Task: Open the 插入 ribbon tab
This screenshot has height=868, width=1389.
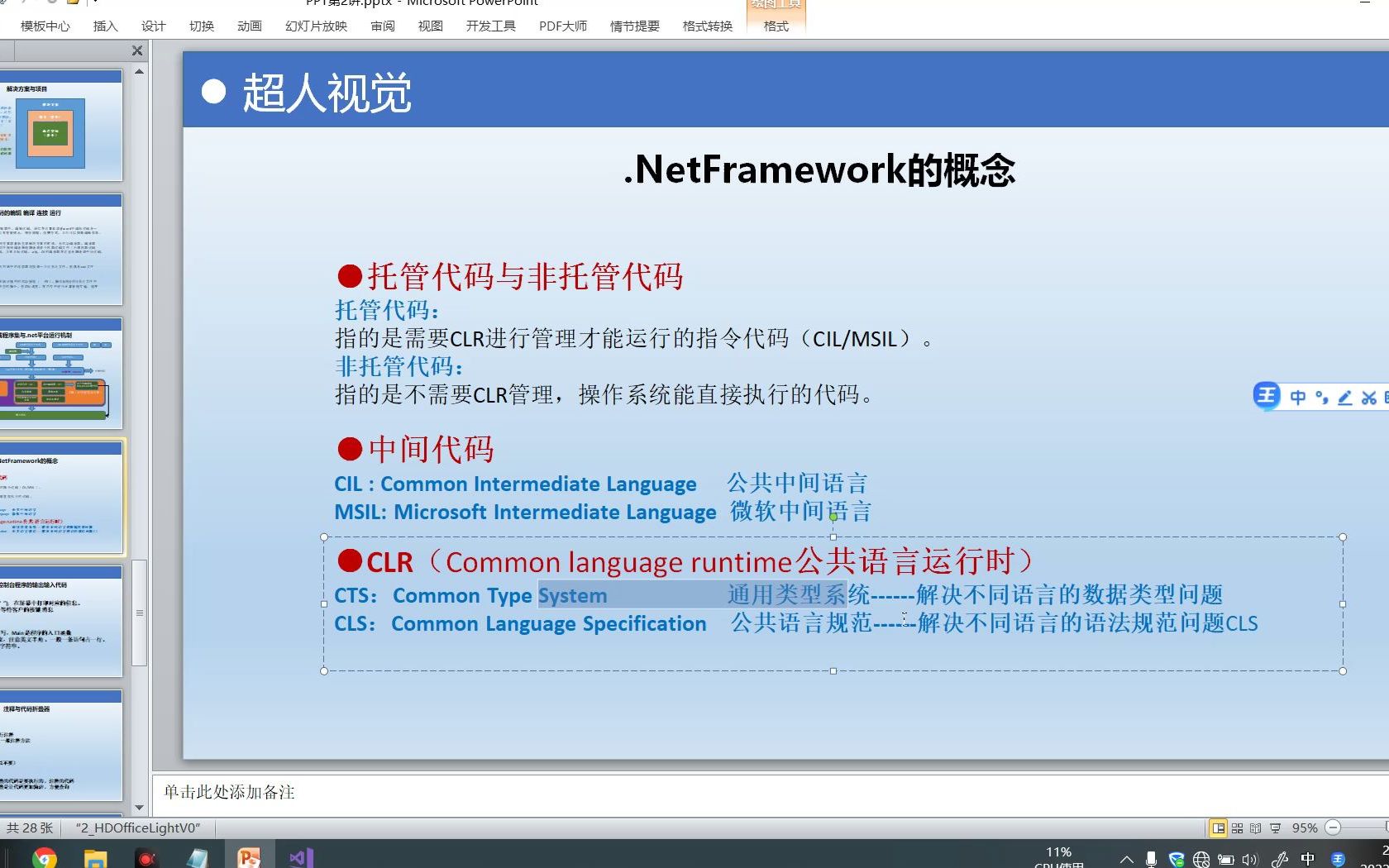Action: click(105, 26)
